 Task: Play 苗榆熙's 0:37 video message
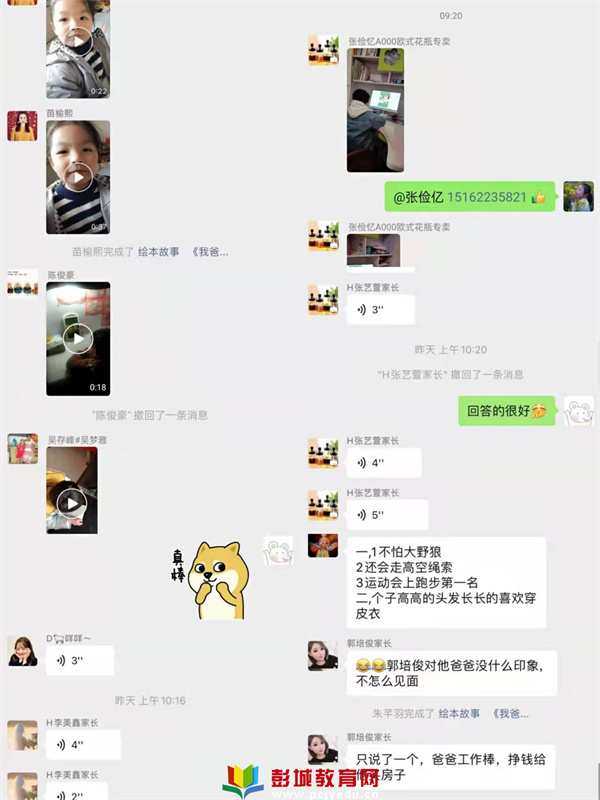[x=78, y=177]
